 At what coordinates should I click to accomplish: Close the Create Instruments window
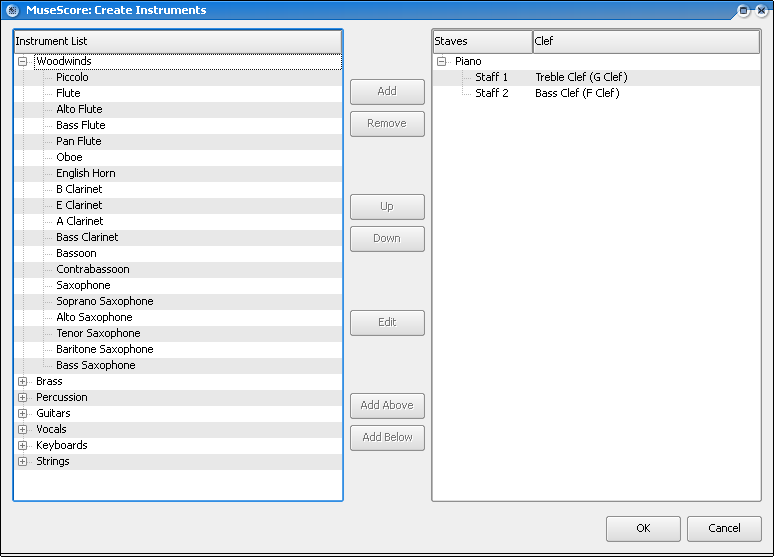tap(761, 10)
